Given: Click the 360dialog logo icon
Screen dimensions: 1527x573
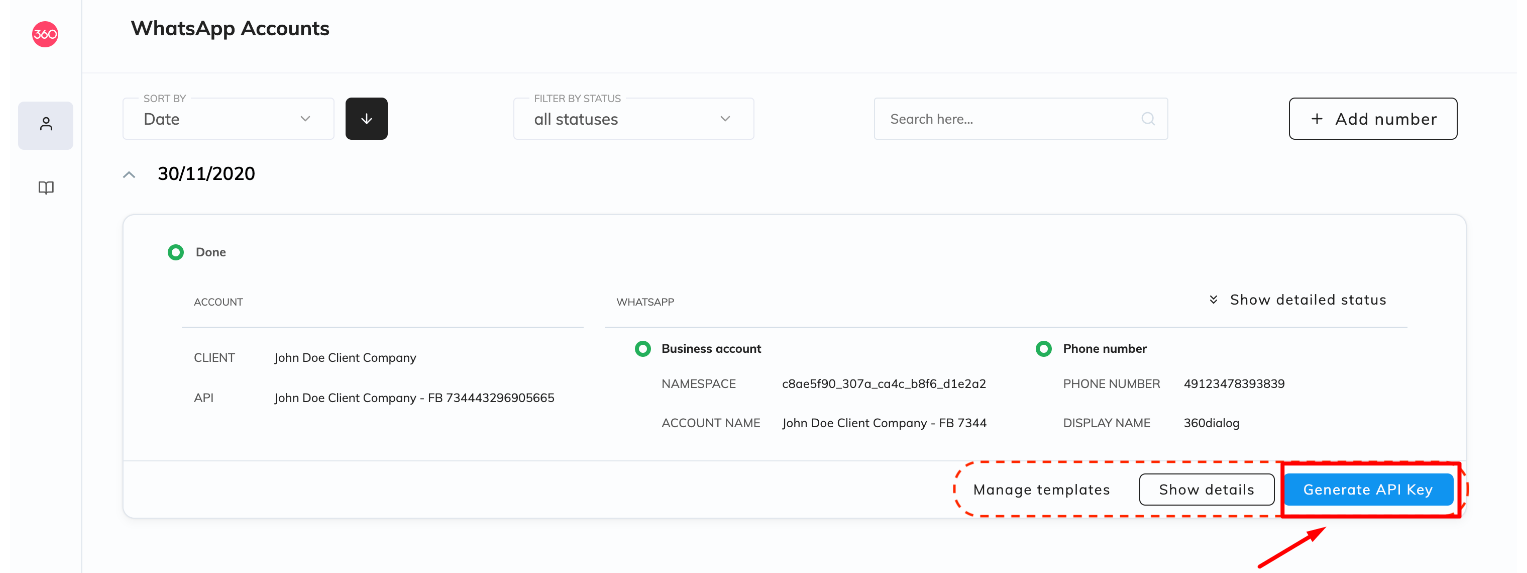Looking at the screenshot, I should (x=45, y=34).
